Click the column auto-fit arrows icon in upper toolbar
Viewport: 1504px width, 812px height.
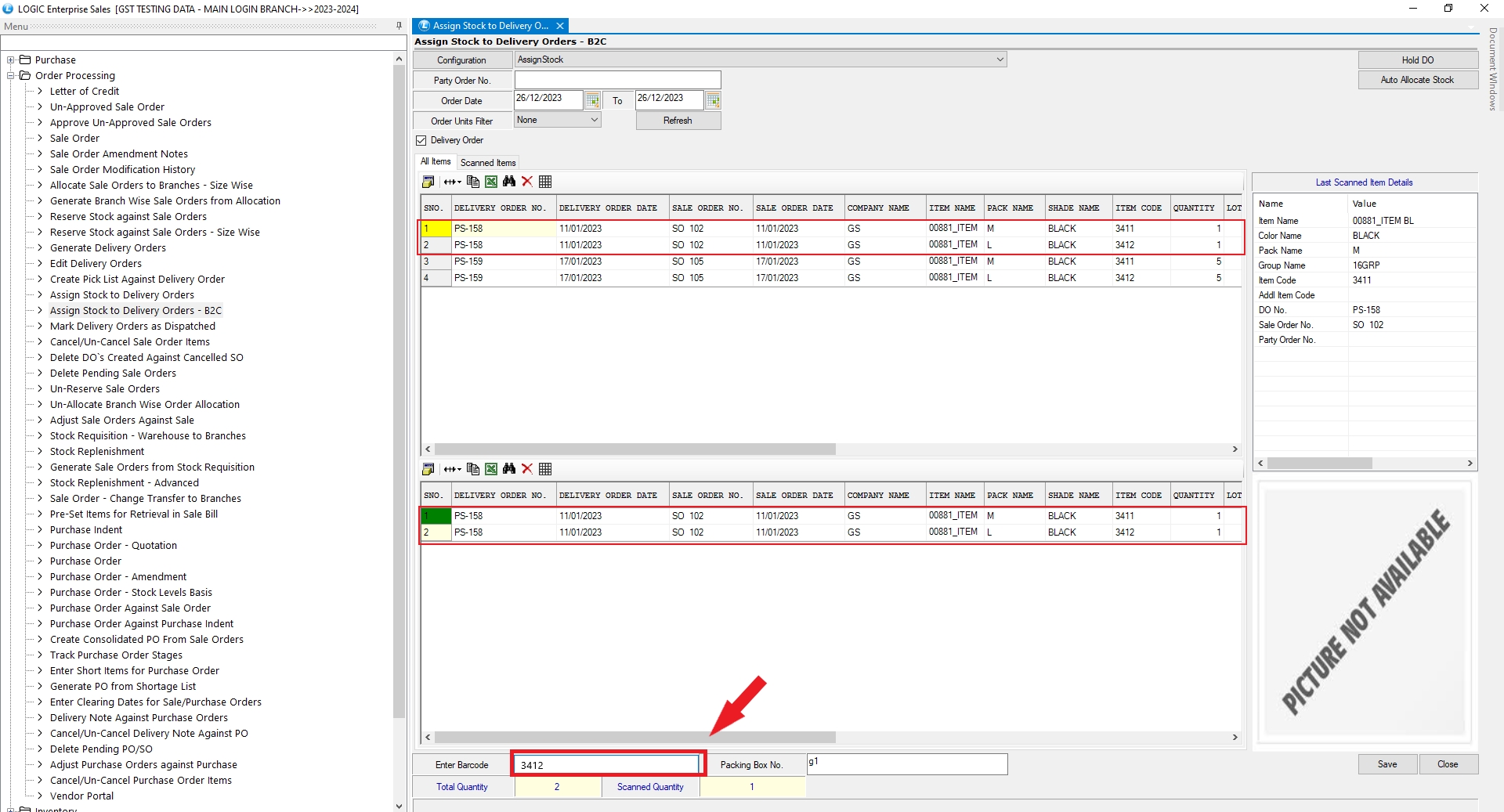[452, 182]
